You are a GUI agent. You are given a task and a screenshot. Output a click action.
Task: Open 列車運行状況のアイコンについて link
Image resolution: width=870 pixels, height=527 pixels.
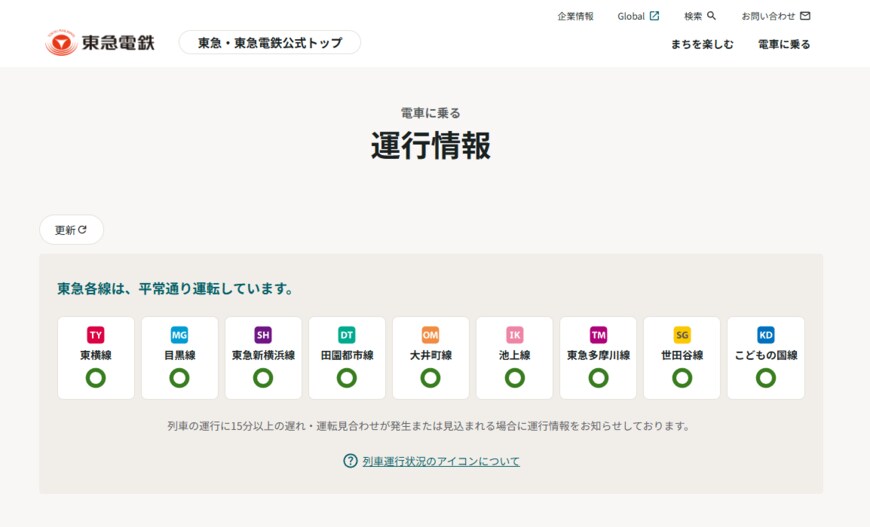[441, 461]
